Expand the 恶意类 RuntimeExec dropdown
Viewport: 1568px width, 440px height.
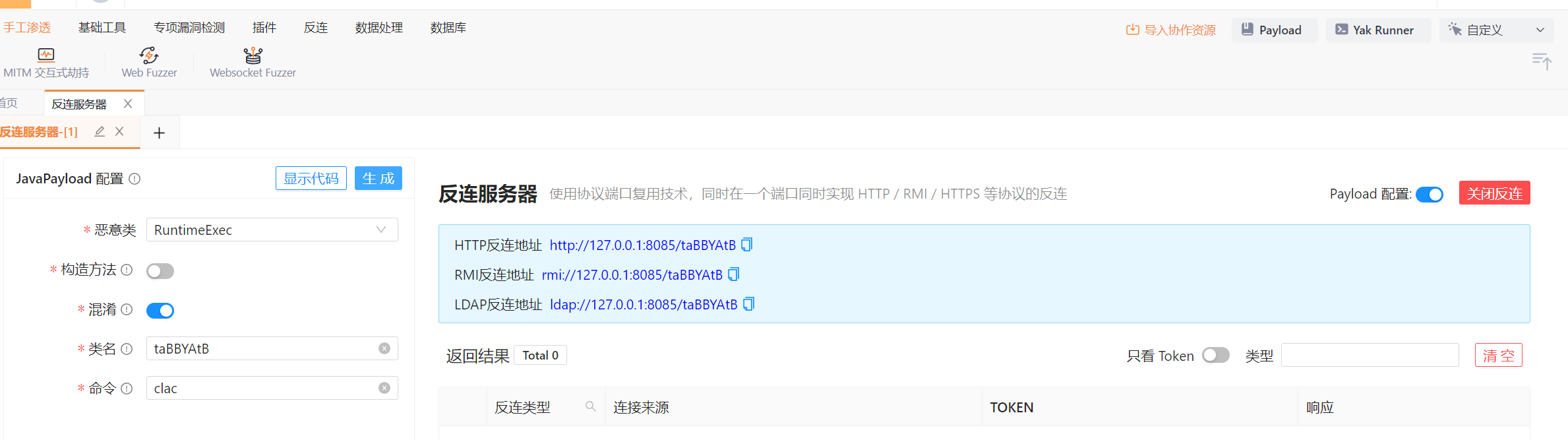click(272, 230)
